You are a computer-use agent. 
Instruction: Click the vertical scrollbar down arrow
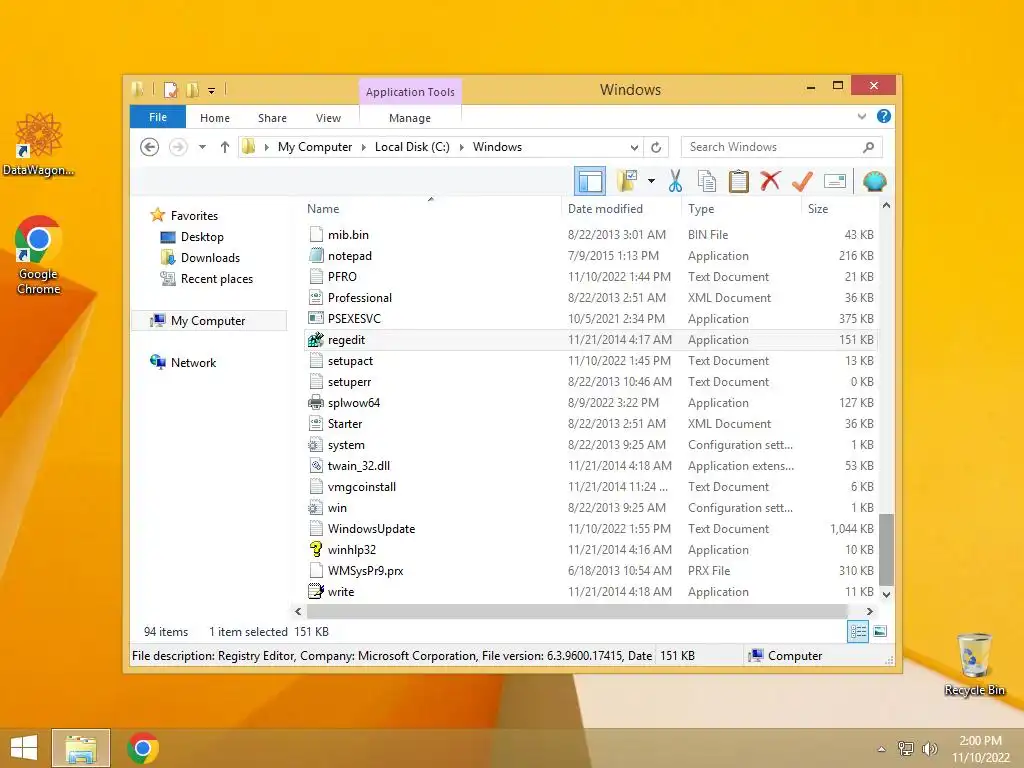tap(886, 594)
